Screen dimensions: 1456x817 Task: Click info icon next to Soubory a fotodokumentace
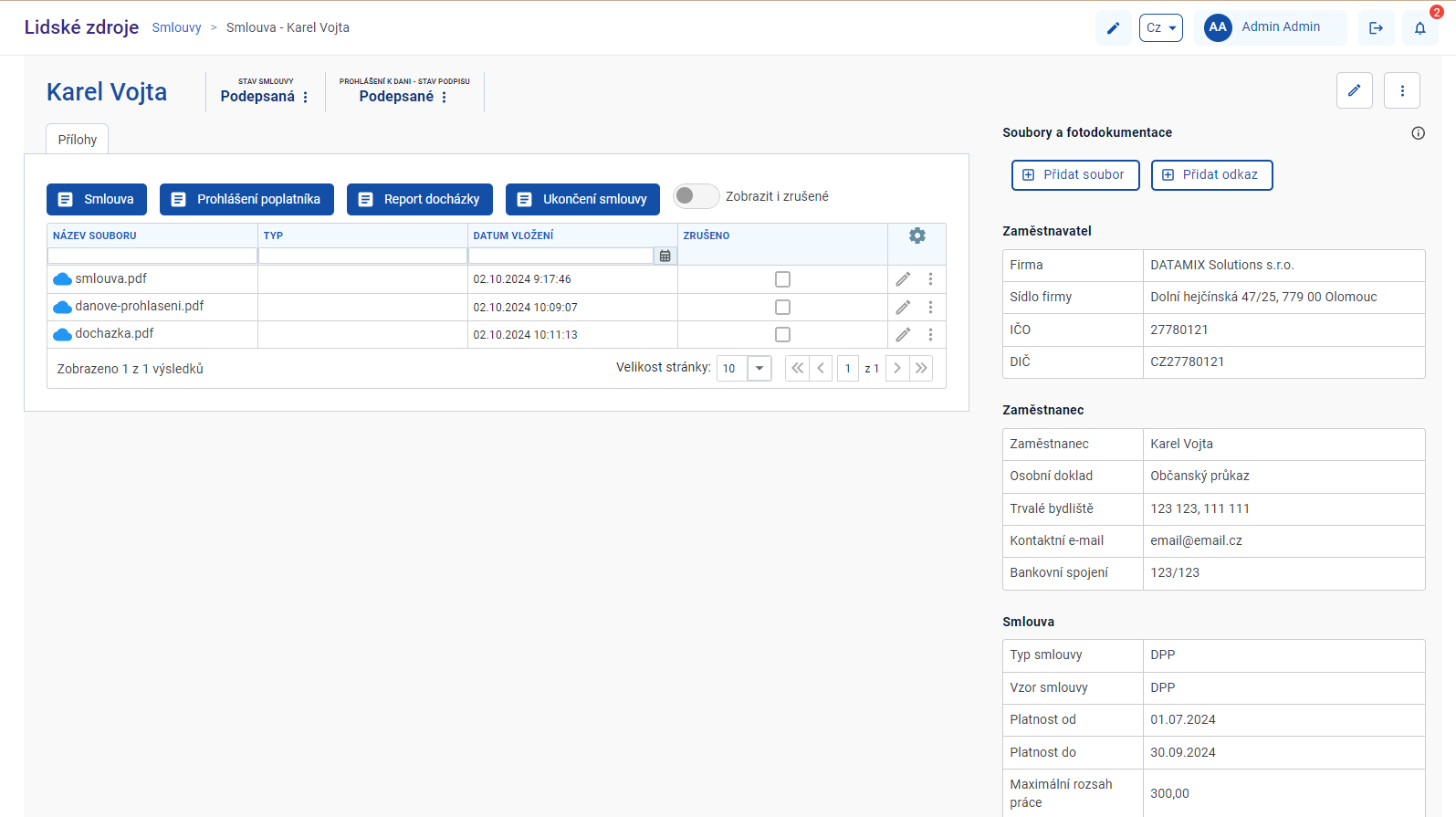[x=1418, y=133]
